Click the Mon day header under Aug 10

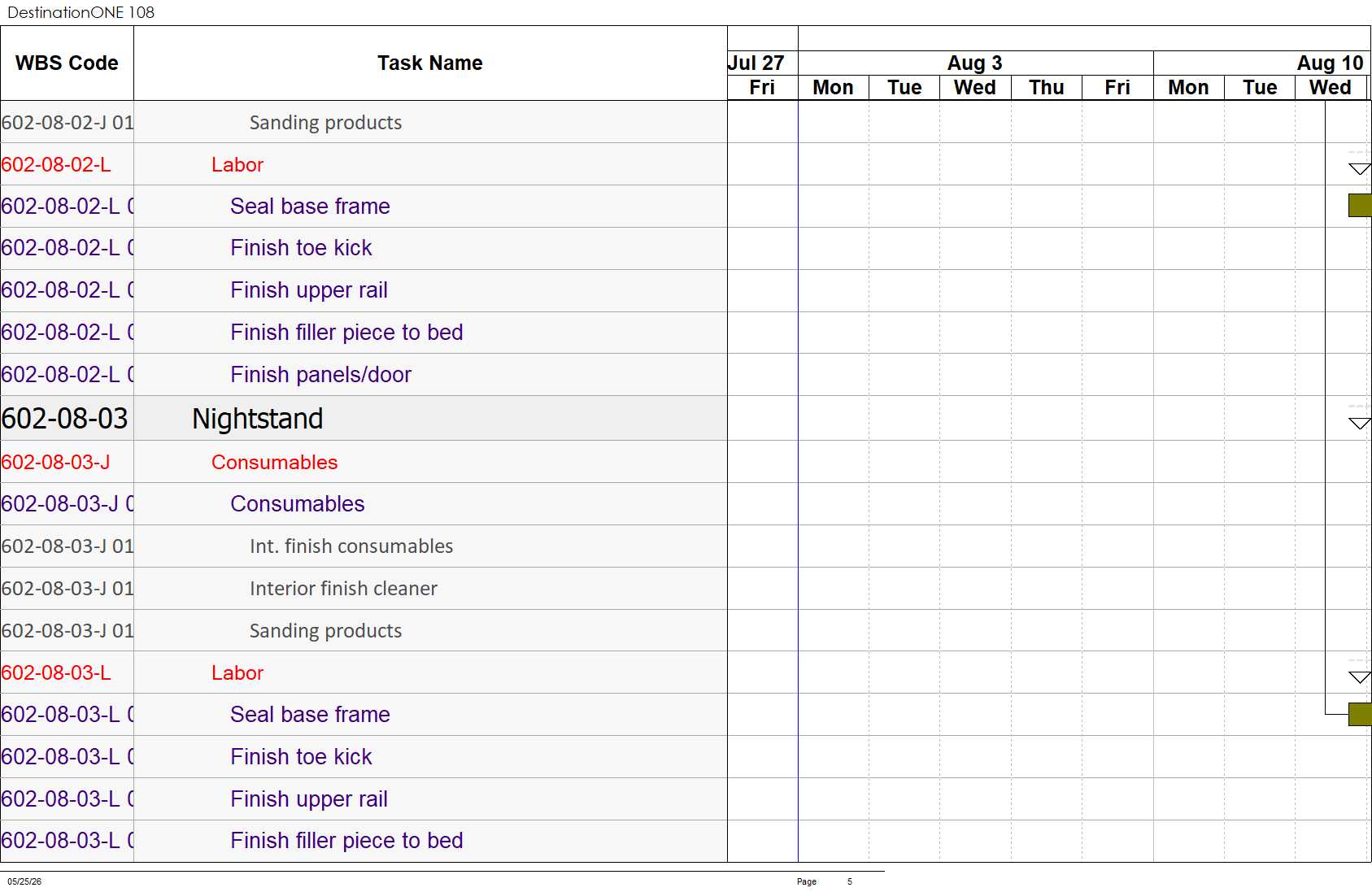point(1189,88)
